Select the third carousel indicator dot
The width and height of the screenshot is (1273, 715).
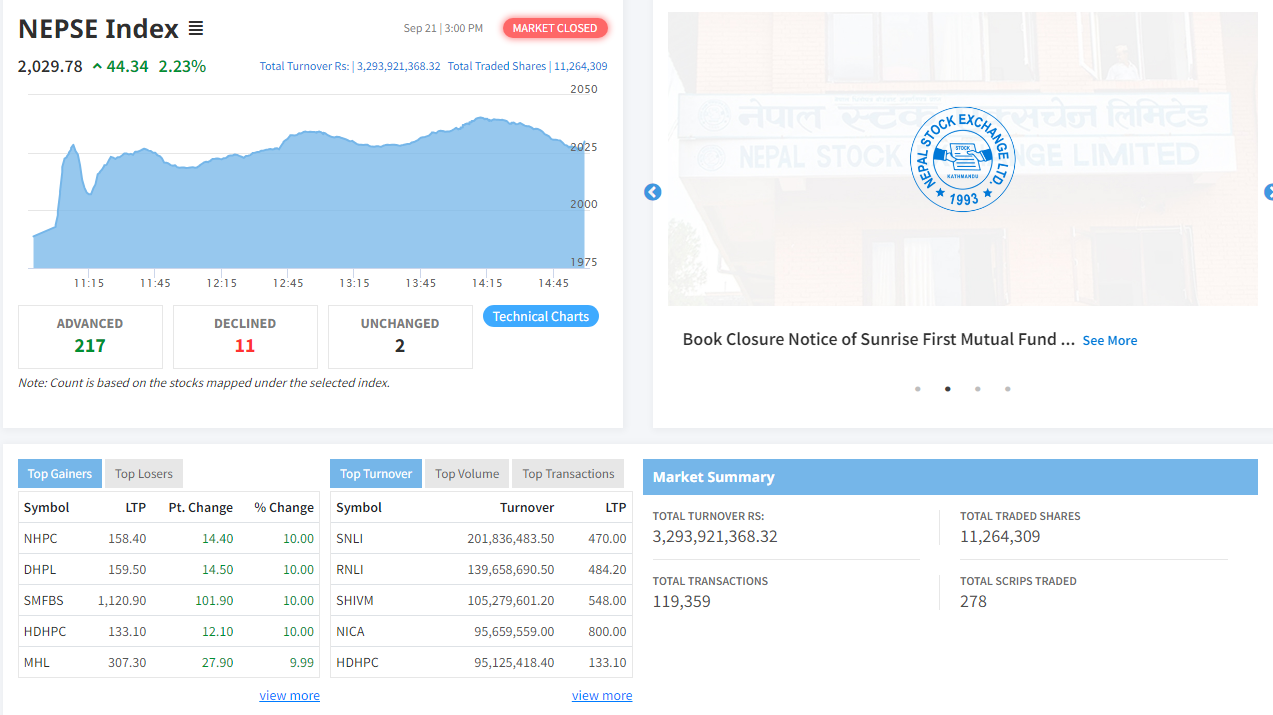tap(977, 389)
